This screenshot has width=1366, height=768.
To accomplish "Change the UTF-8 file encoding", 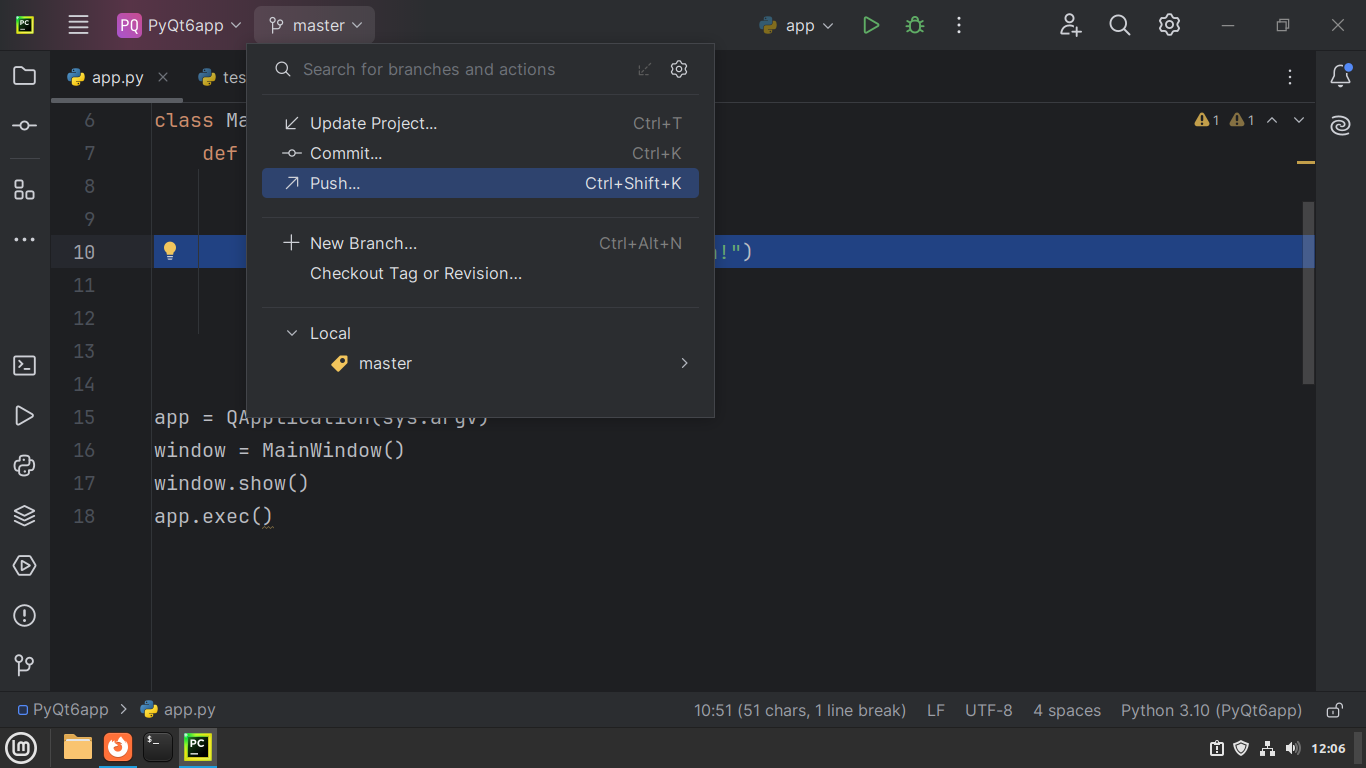I will 989,710.
